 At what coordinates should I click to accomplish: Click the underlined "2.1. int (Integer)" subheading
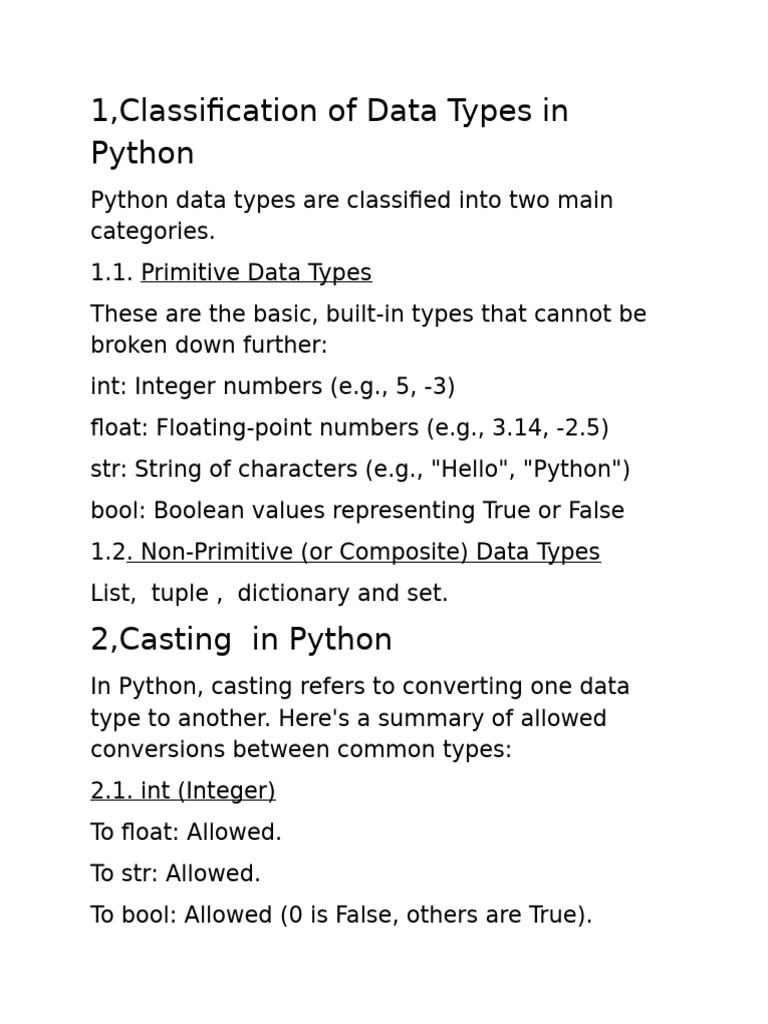point(183,791)
